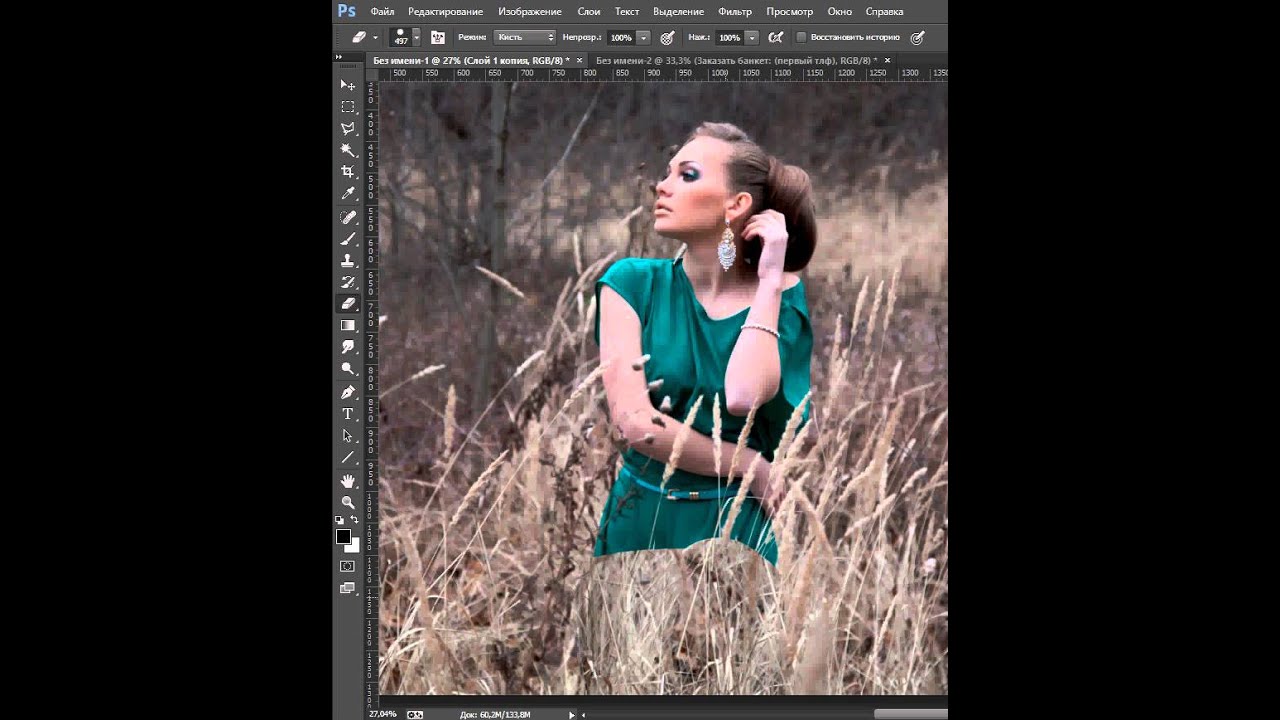Open the Просмотр menu
The height and width of the screenshot is (720, 1280).
click(x=790, y=11)
